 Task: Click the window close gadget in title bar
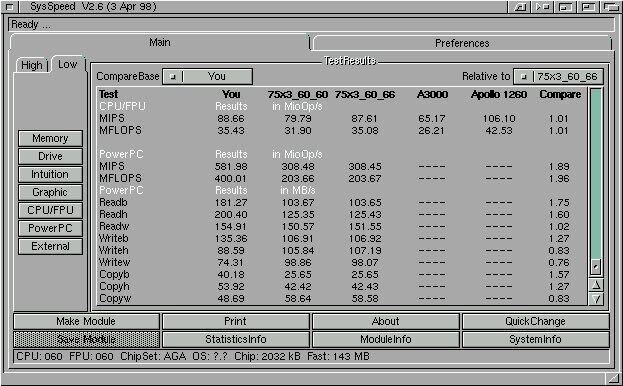[x=10, y=7]
